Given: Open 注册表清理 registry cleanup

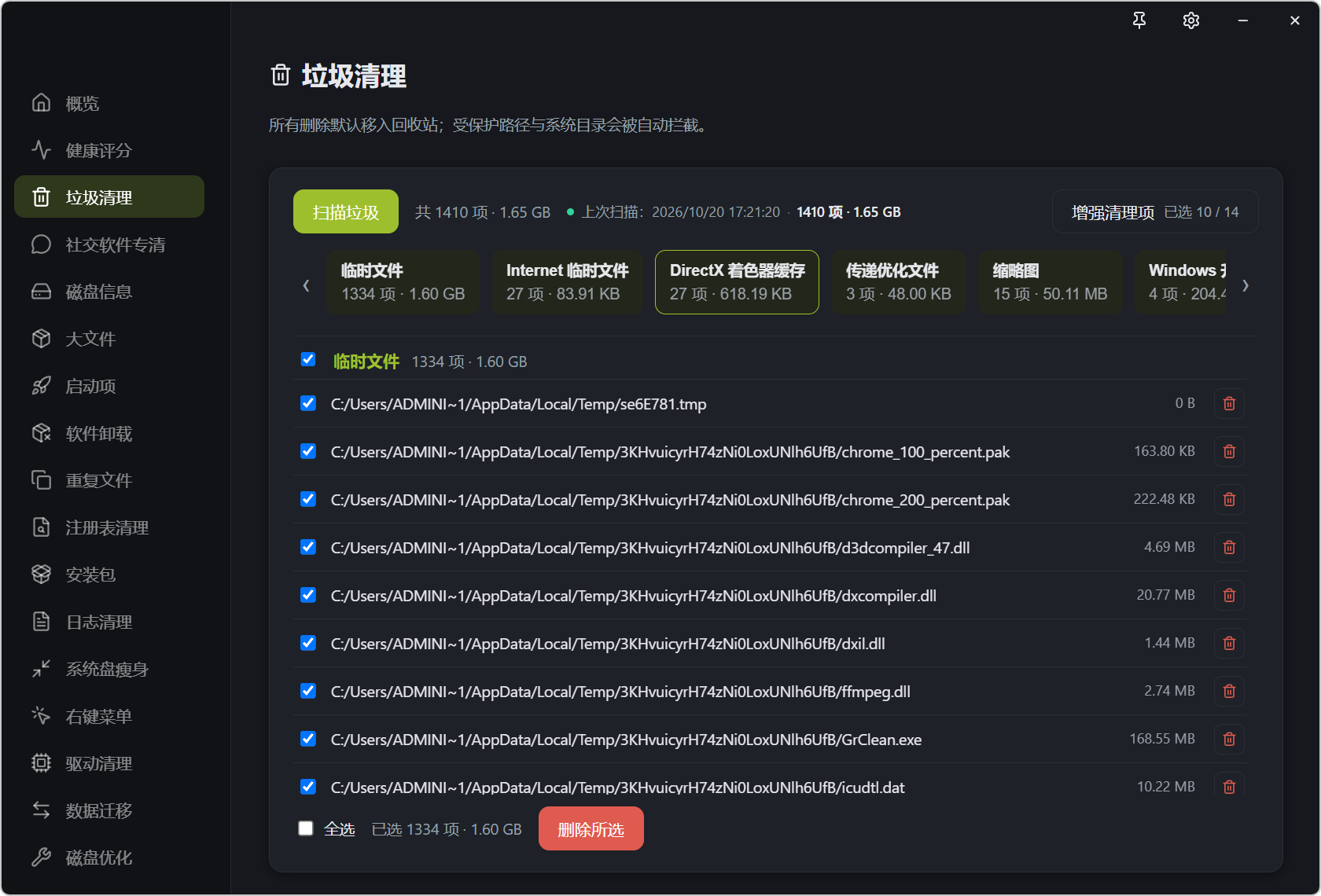Looking at the screenshot, I should pyautogui.click(x=109, y=527).
